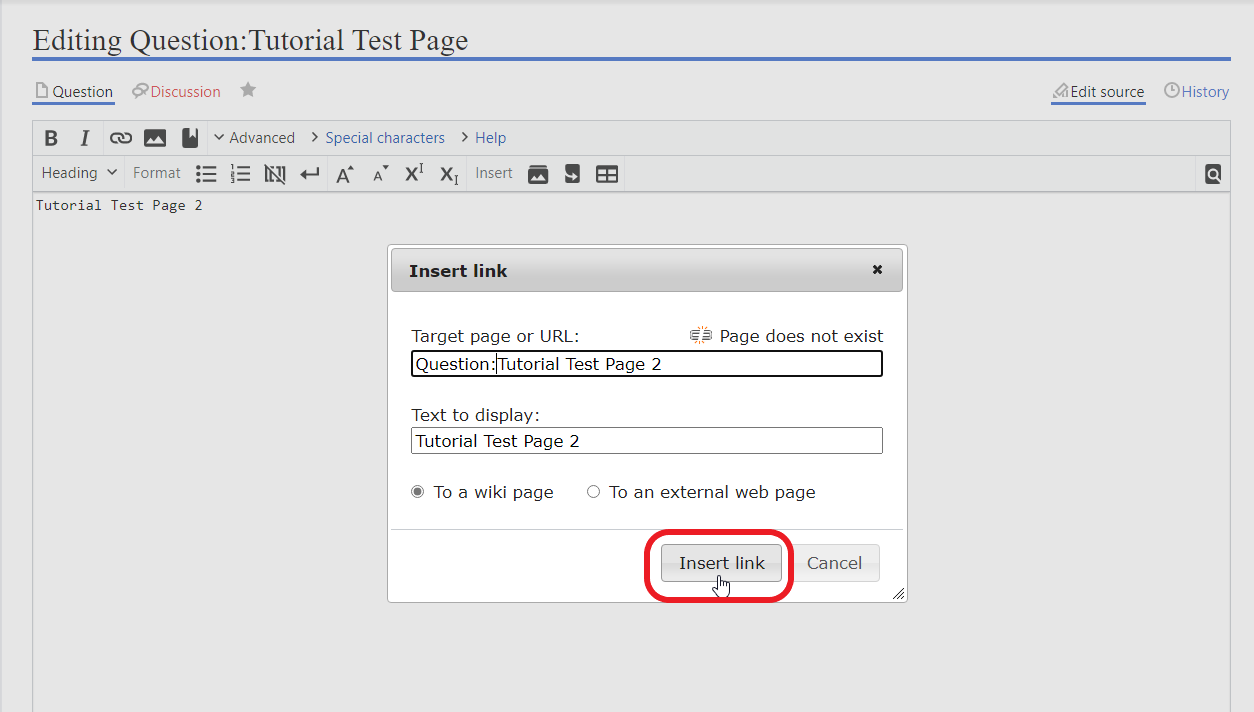Screen dimensions: 1254x712
Task: Click the 'Page does not exist' status text
Action: 801,336
